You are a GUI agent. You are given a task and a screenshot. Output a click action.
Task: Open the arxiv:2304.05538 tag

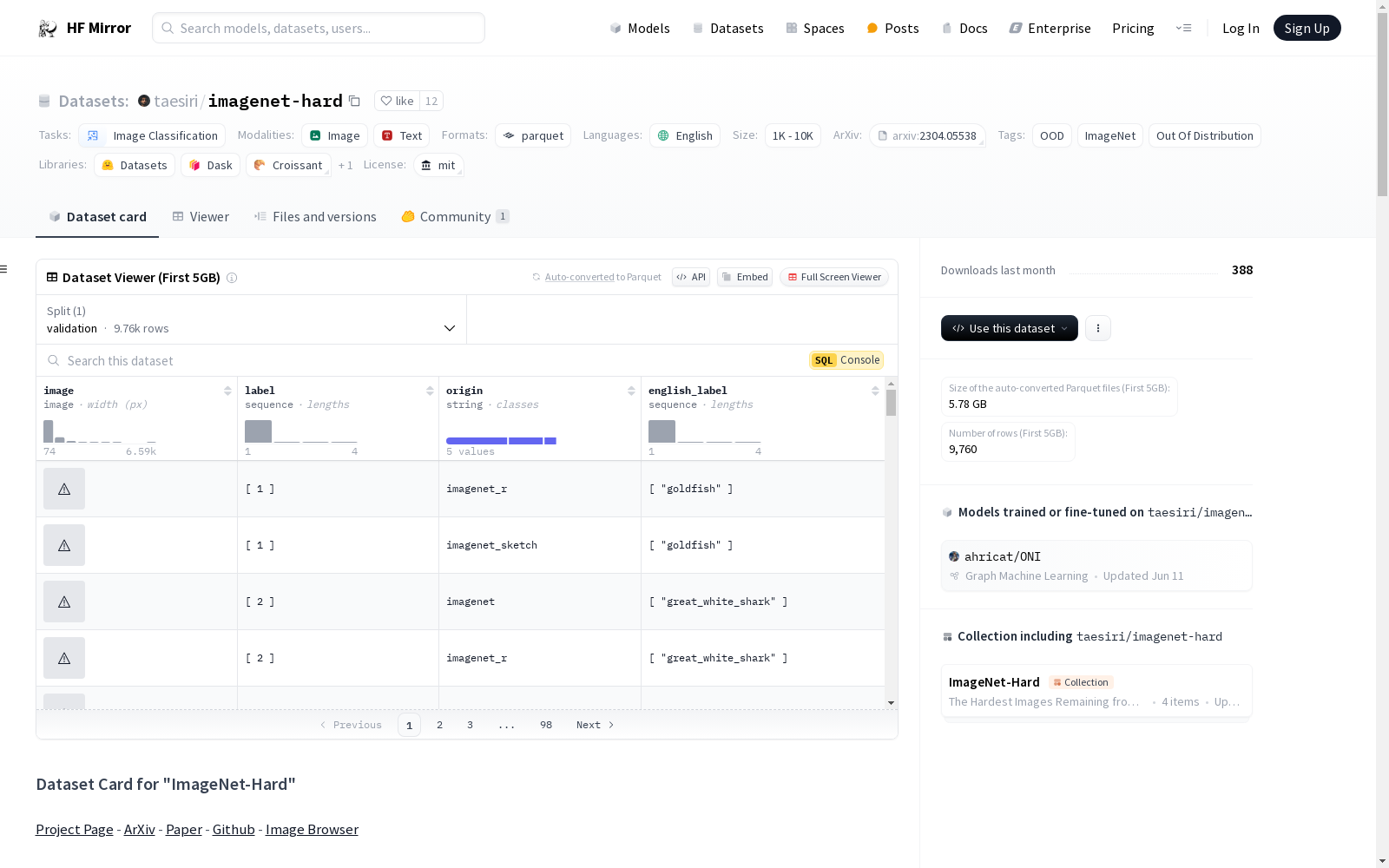(x=927, y=135)
